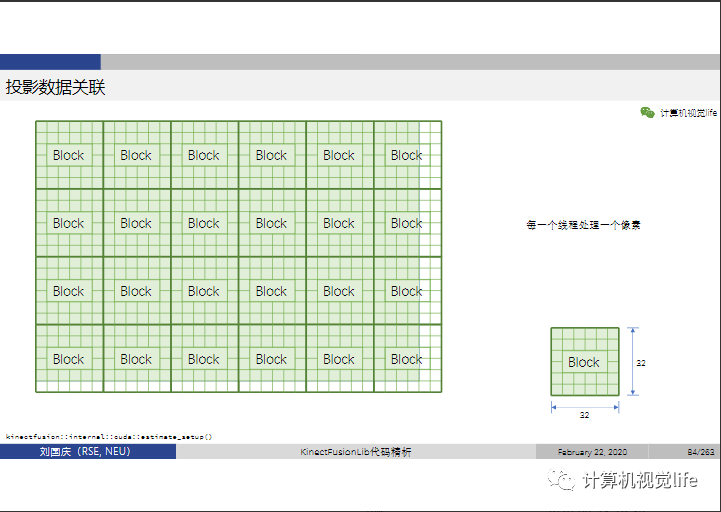This screenshot has height=512, width=721.
Task: Click the footer title KinectFusionLib代码精析
Action: tap(356, 452)
